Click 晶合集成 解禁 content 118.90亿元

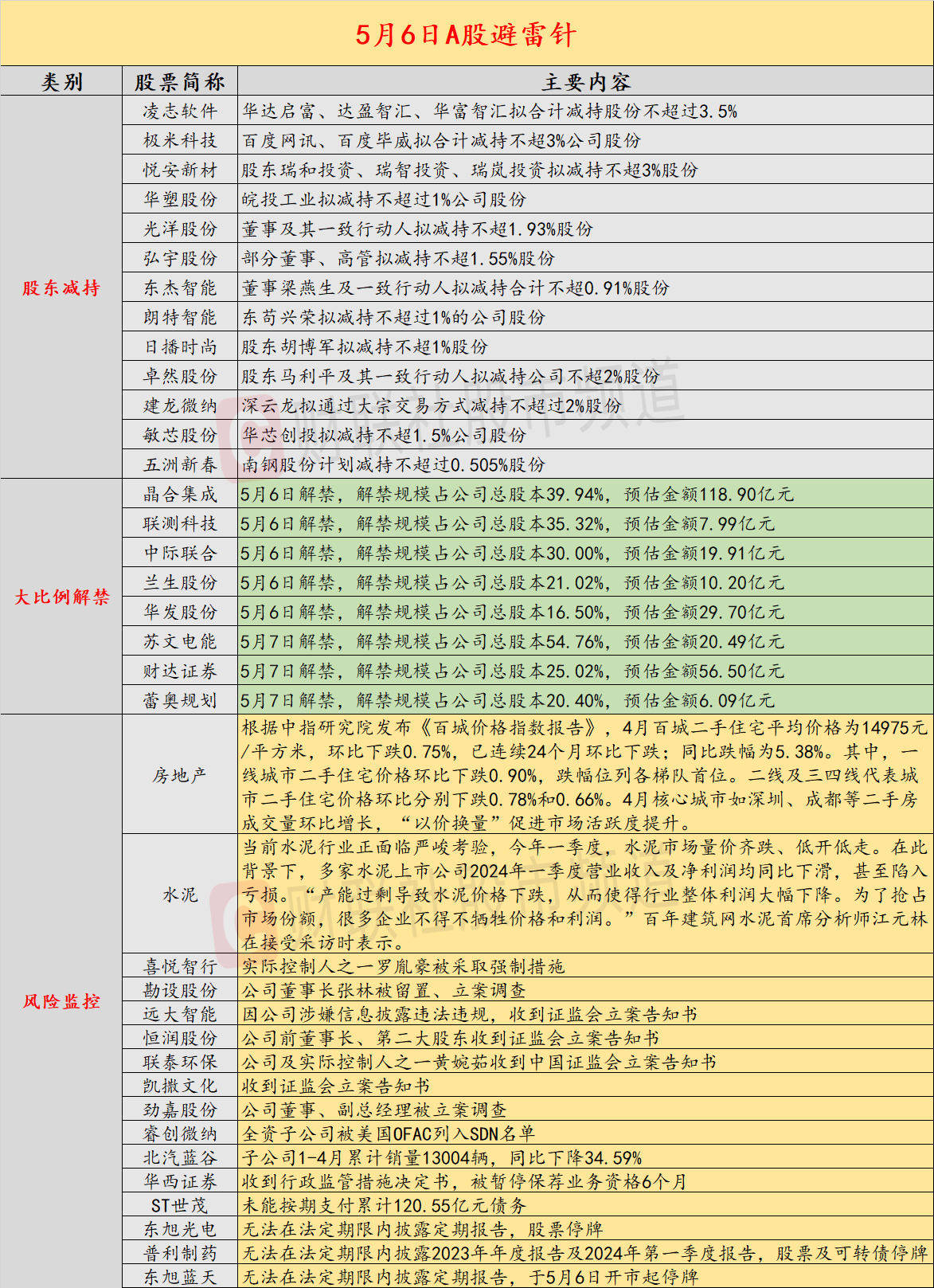tap(518, 495)
